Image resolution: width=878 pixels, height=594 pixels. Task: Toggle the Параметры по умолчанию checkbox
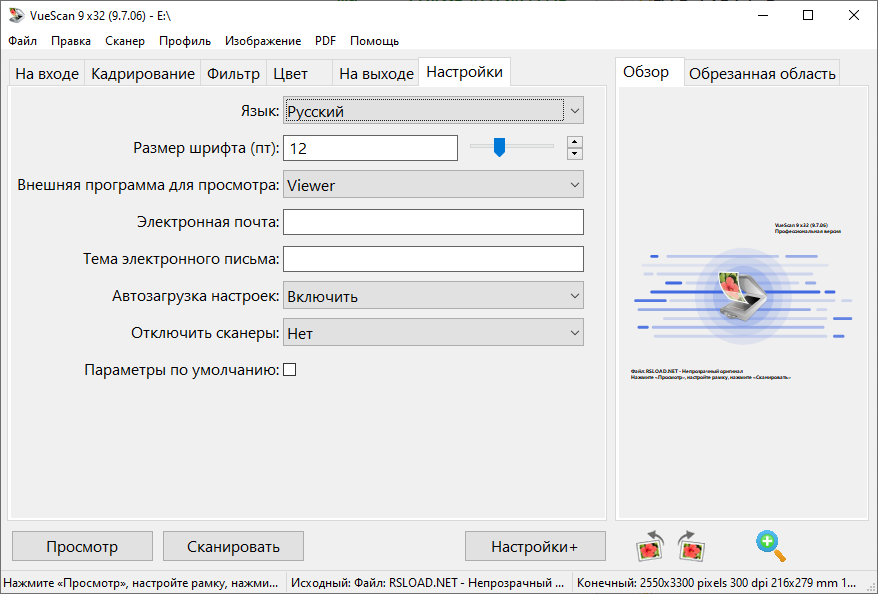[x=289, y=370]
